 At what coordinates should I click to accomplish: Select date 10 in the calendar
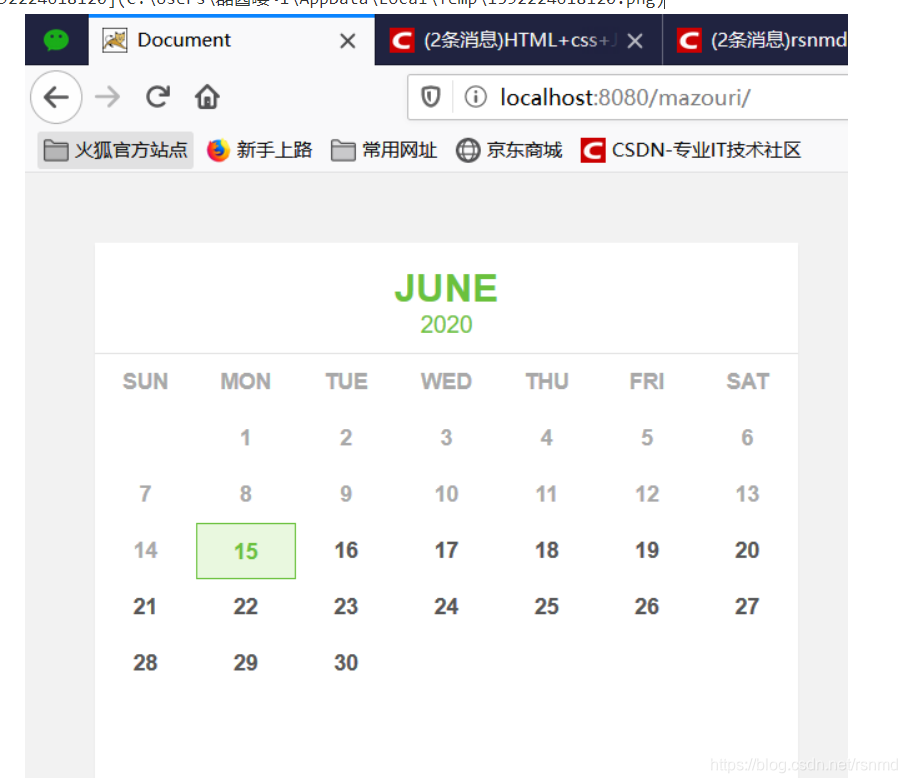(446, 494)
